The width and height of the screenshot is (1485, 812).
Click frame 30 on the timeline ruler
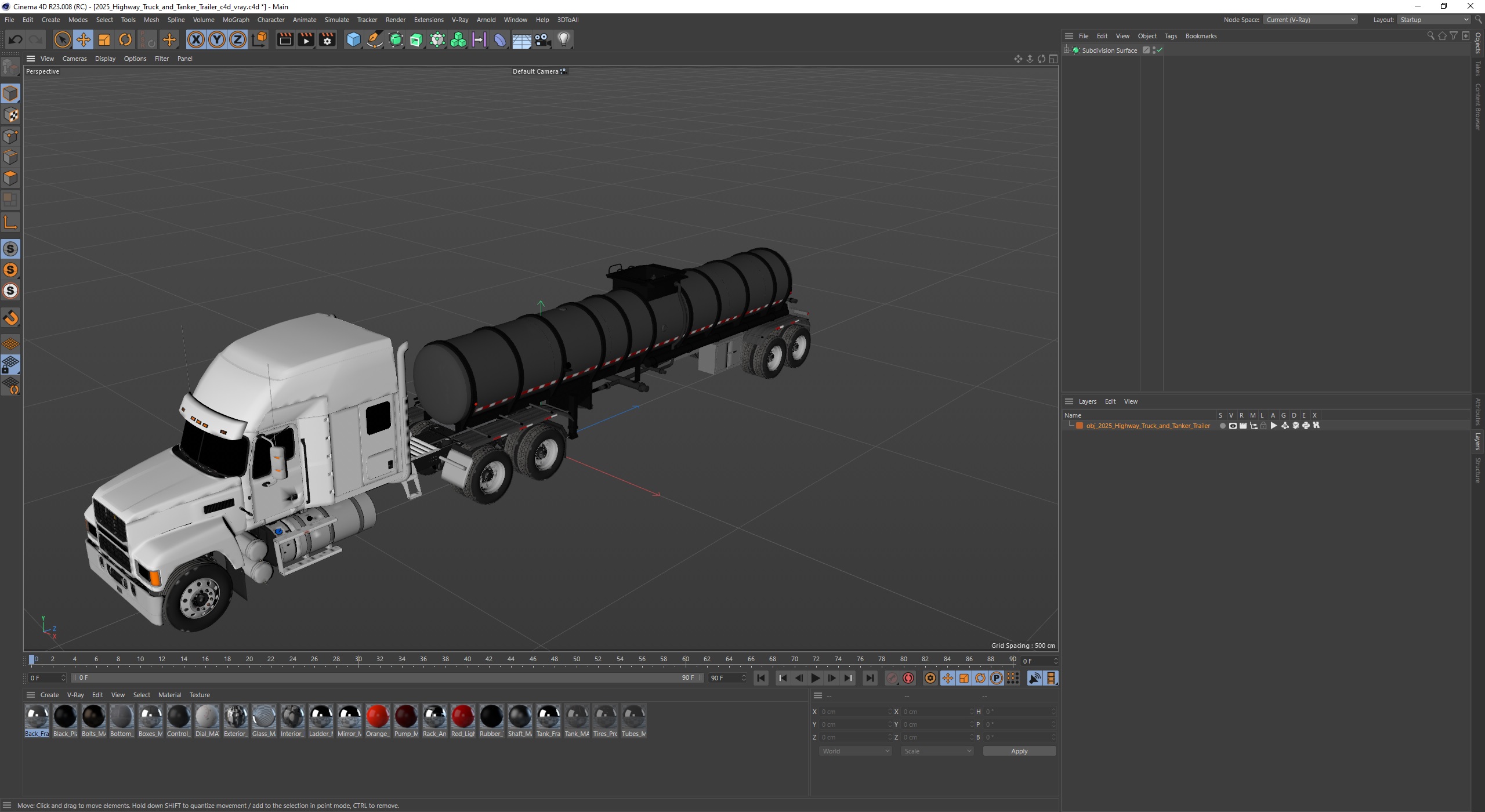358,659
